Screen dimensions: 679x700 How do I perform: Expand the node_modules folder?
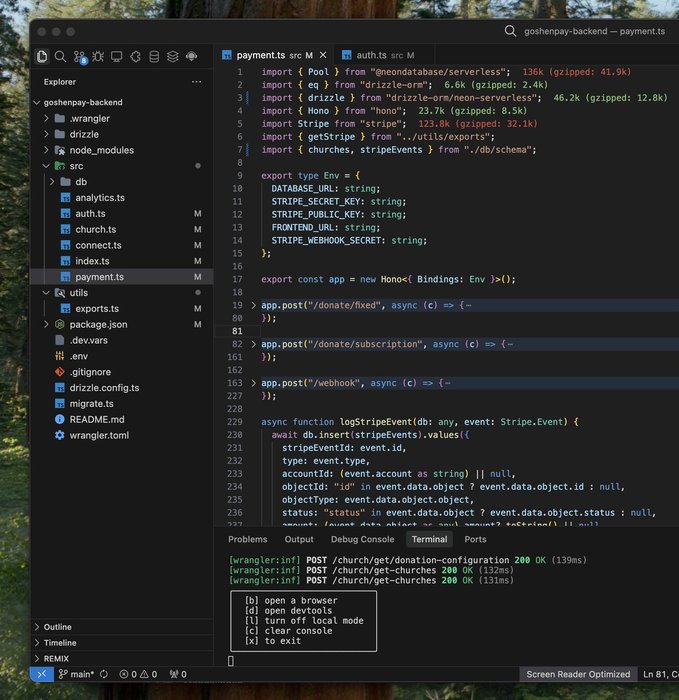point(46,150)
